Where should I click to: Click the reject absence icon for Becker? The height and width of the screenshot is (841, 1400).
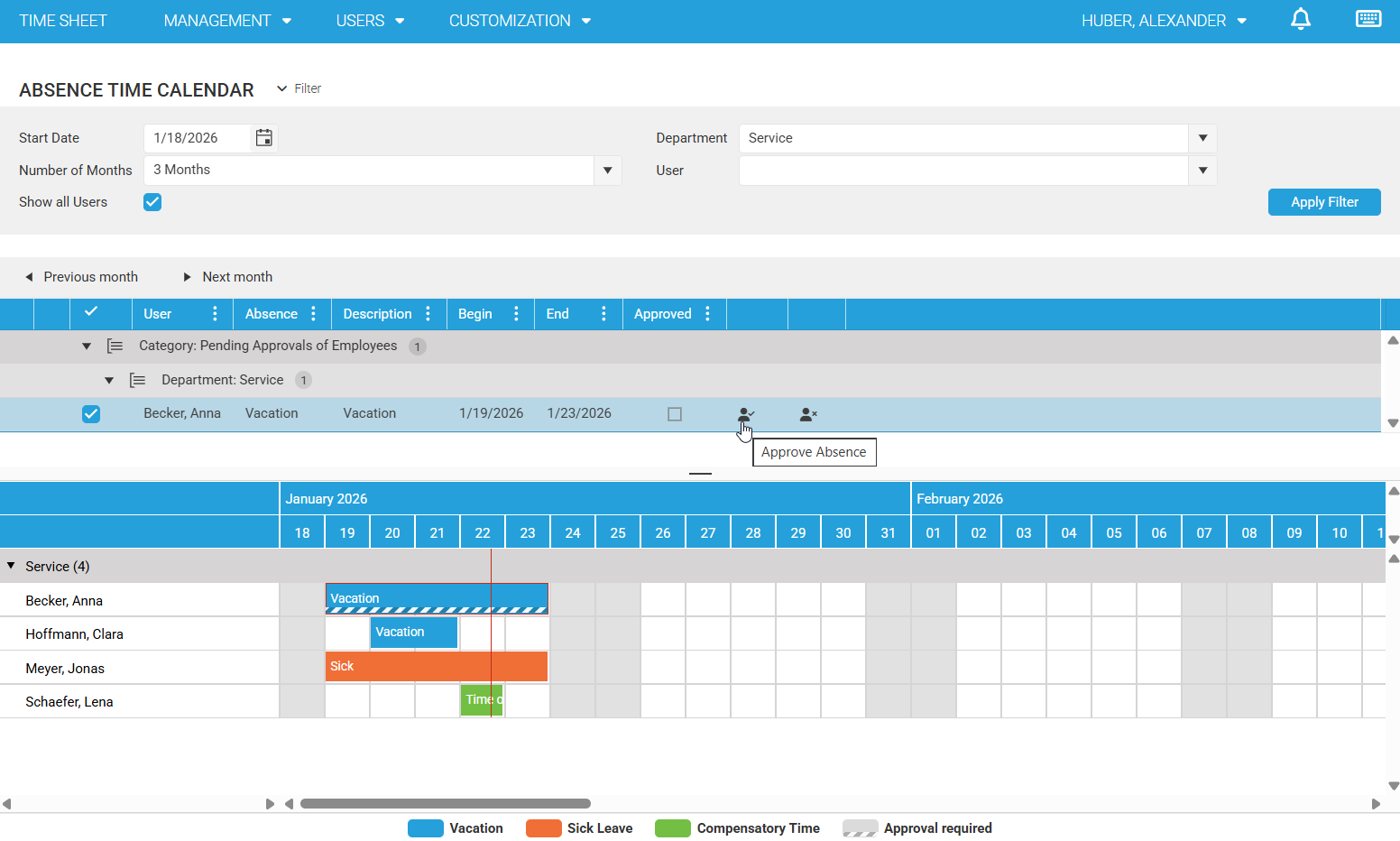coord(808,414)
